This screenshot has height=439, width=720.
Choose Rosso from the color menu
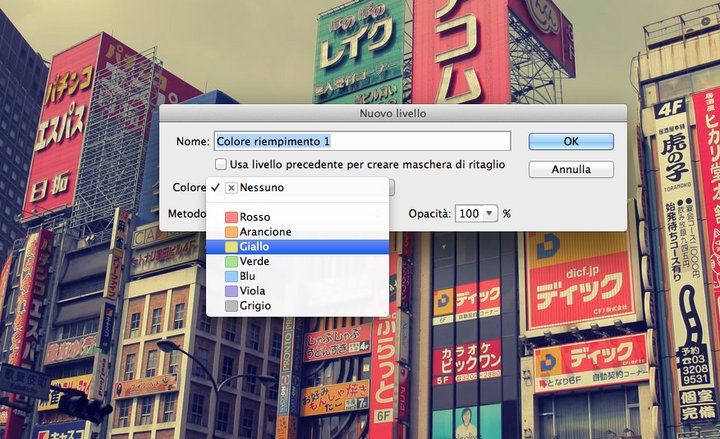pos(298,217)
